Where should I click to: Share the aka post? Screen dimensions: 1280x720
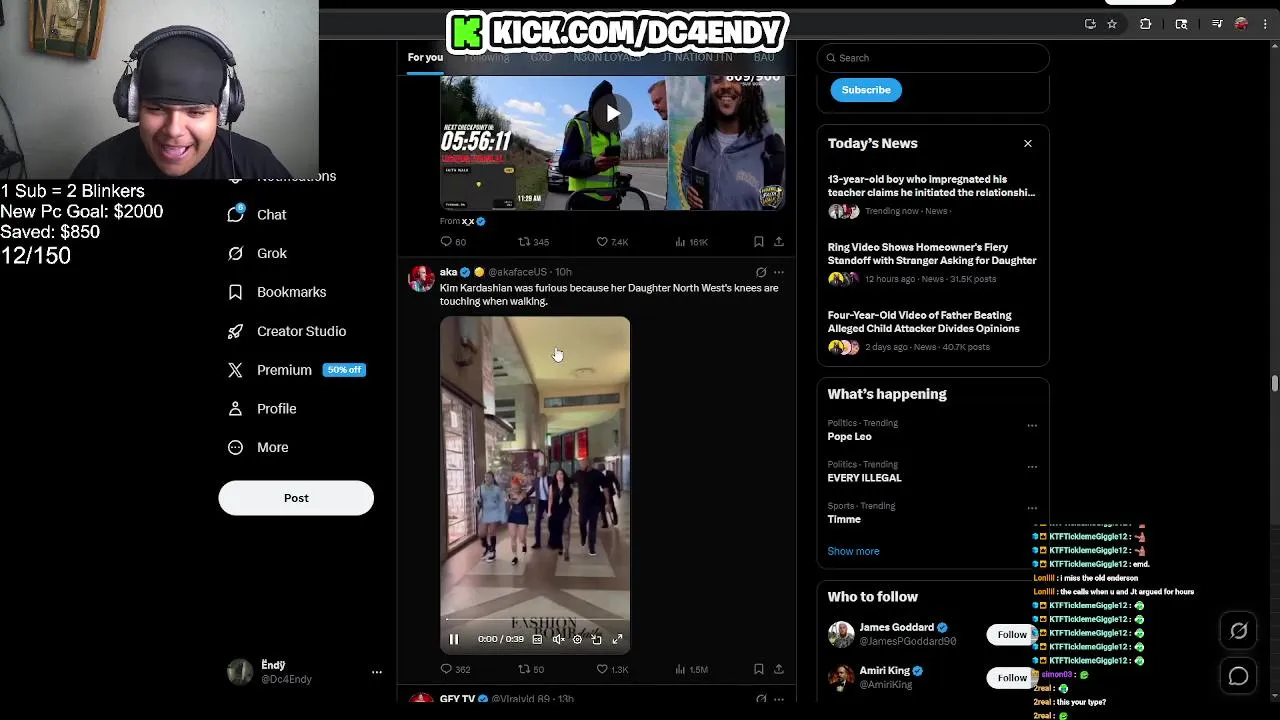coord(779,669)
